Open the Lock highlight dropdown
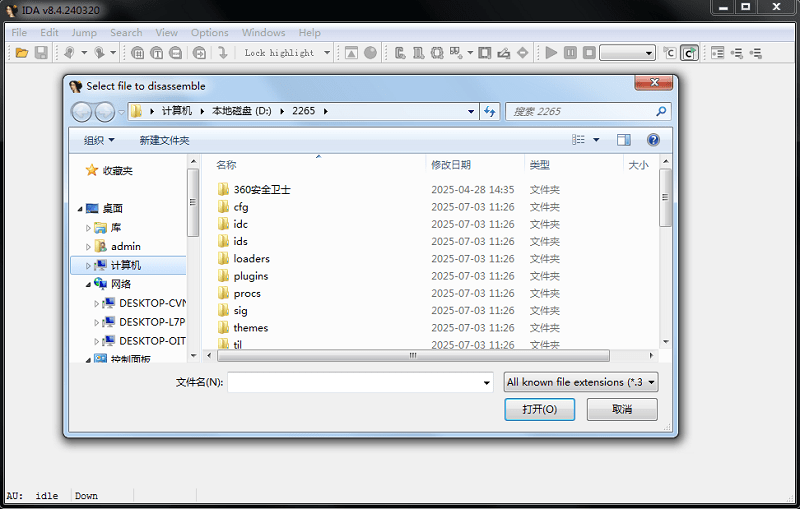This screenshot has height=509, width=800. tap(327, 53)
